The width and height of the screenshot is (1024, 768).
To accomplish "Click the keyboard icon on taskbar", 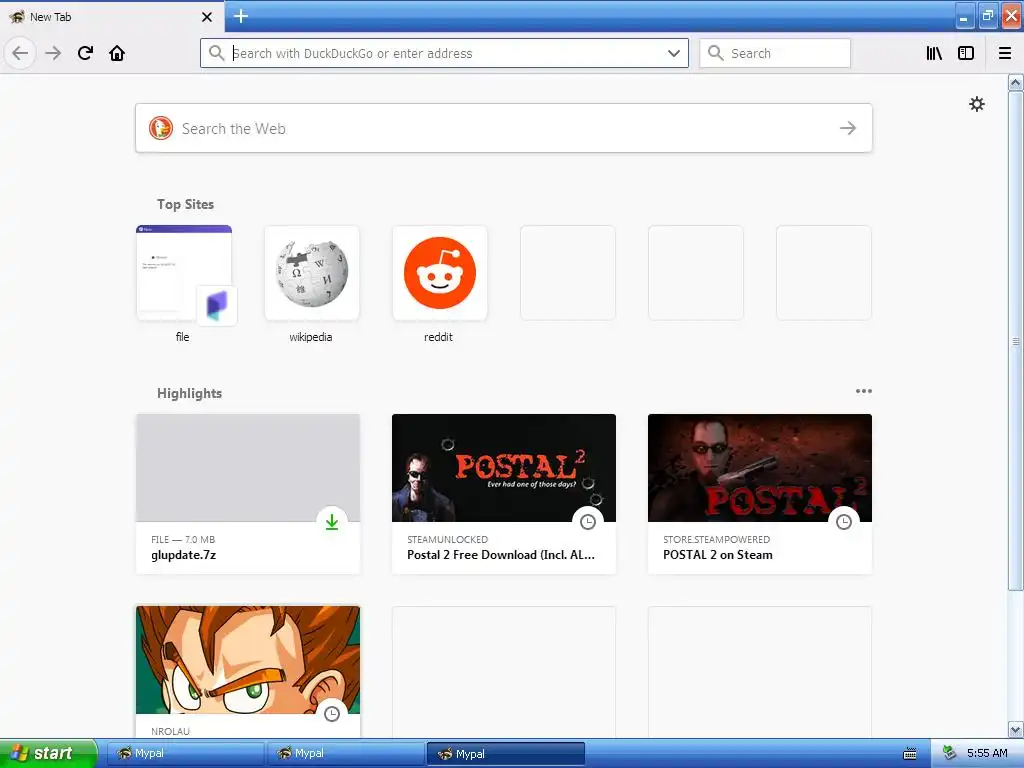I will 910,754.
